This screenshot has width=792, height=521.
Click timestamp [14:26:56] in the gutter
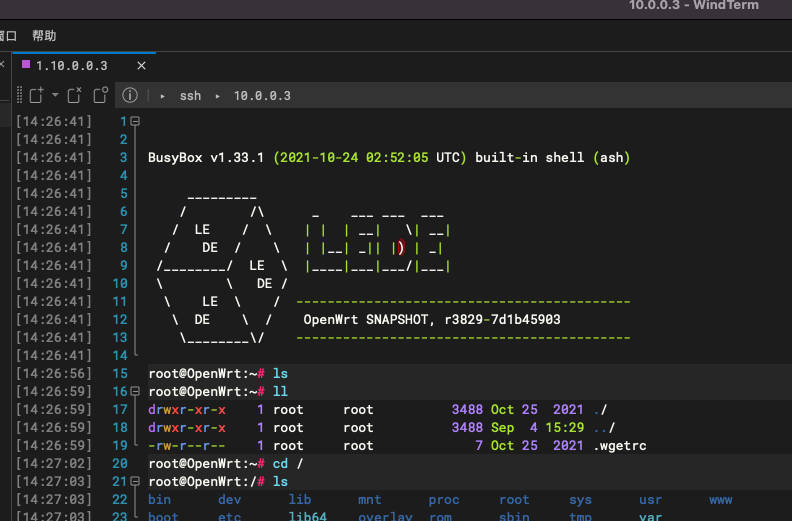(54, 373)
